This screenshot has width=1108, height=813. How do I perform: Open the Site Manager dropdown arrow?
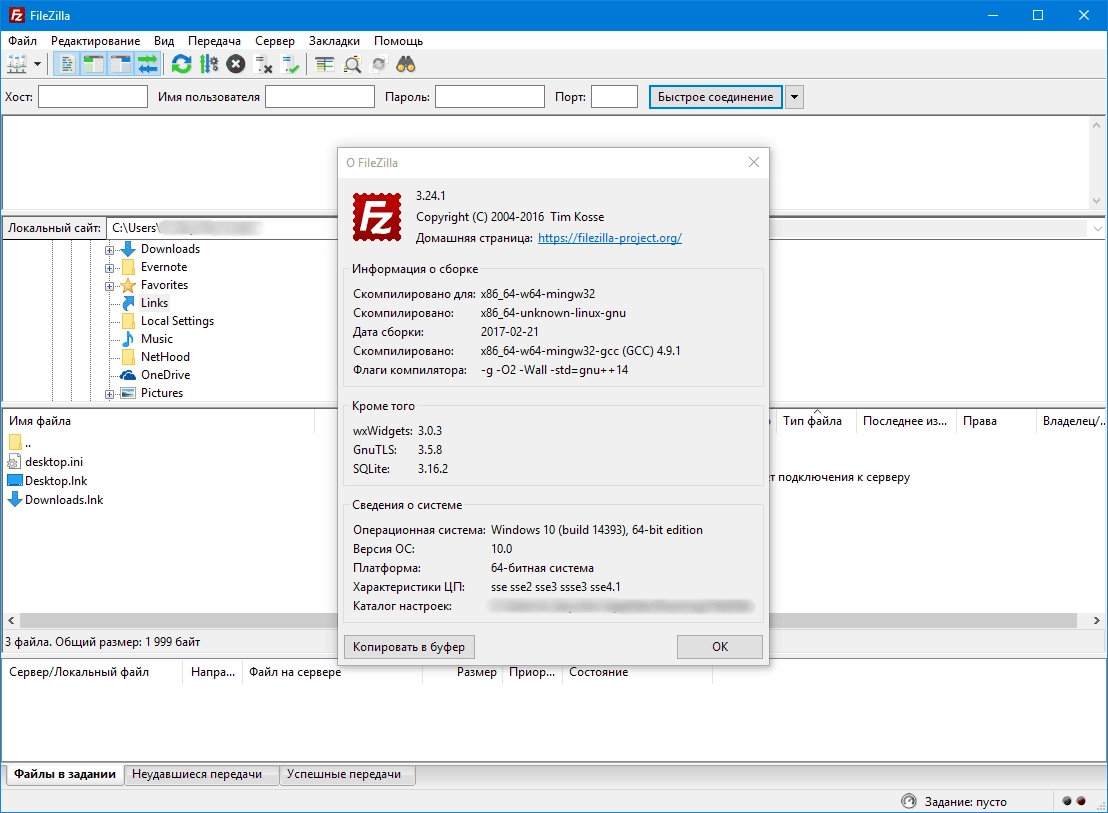pyautogui.click(x=37, y=65)
